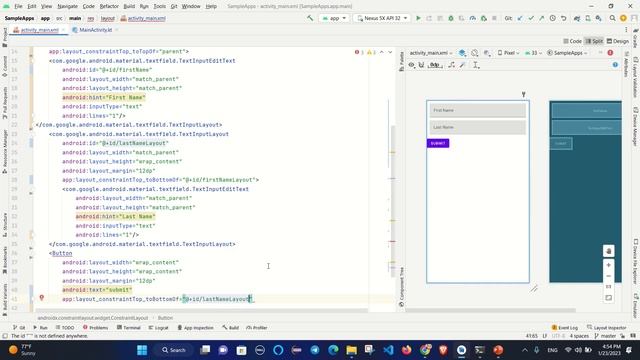Toggle the pan hand tool in preview

(x=609, y=251)
